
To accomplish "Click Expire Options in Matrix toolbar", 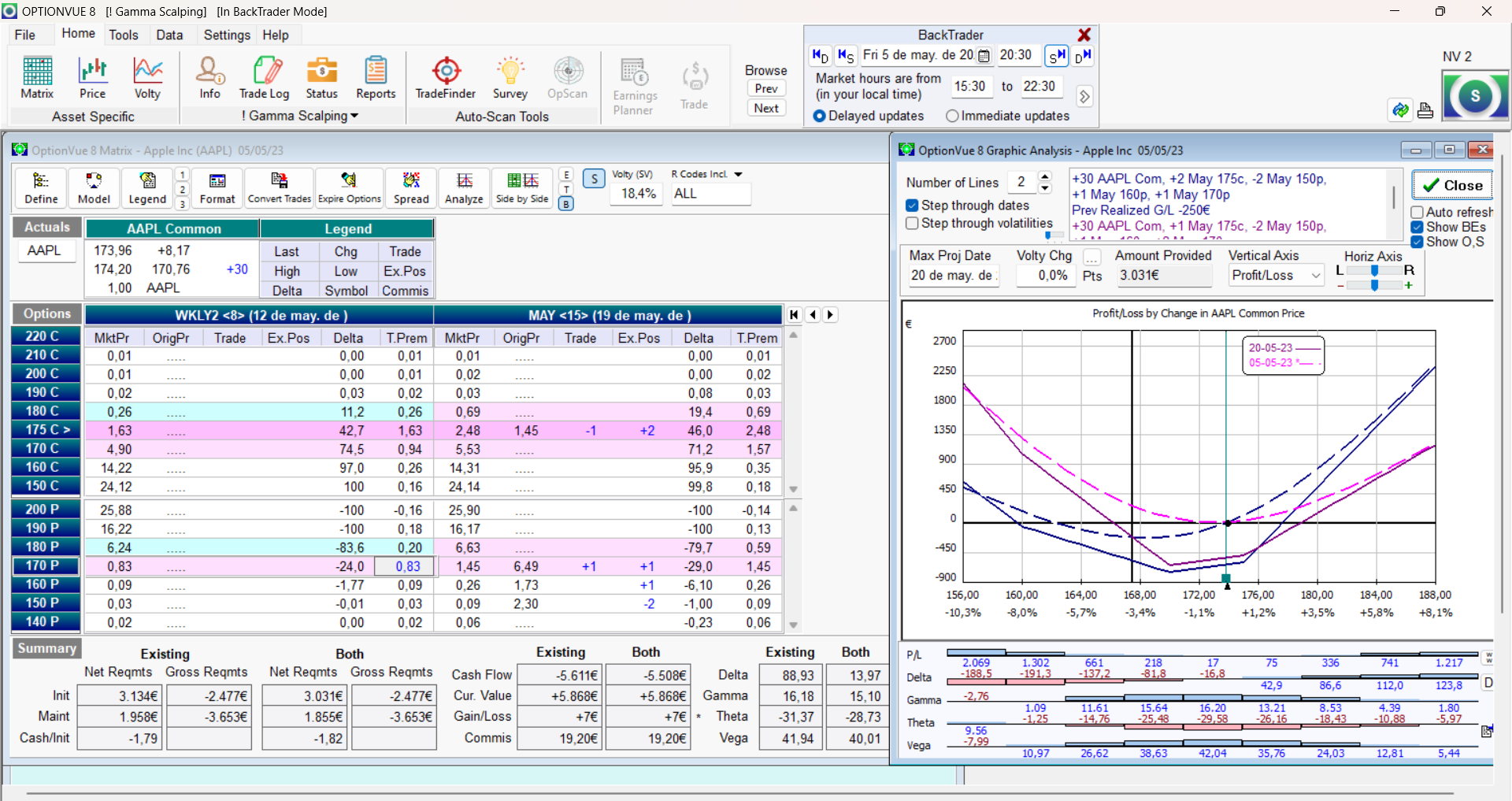I will tap(350, 189).
